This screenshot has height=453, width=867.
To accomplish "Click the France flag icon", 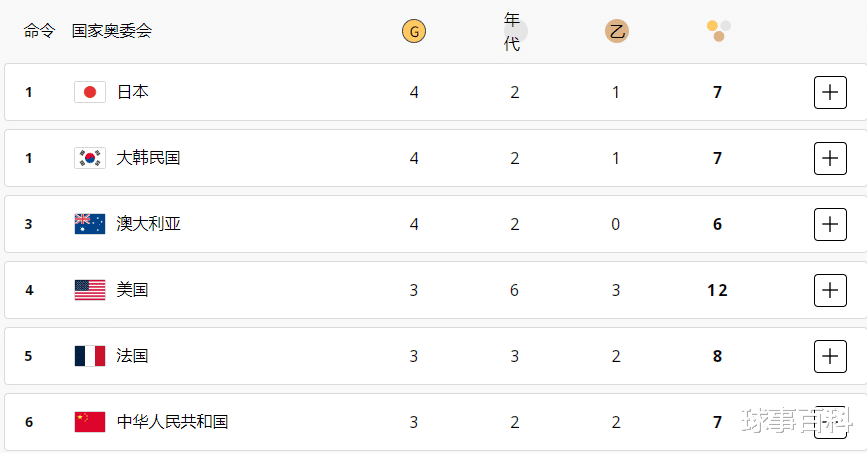I will click(90, 356).
